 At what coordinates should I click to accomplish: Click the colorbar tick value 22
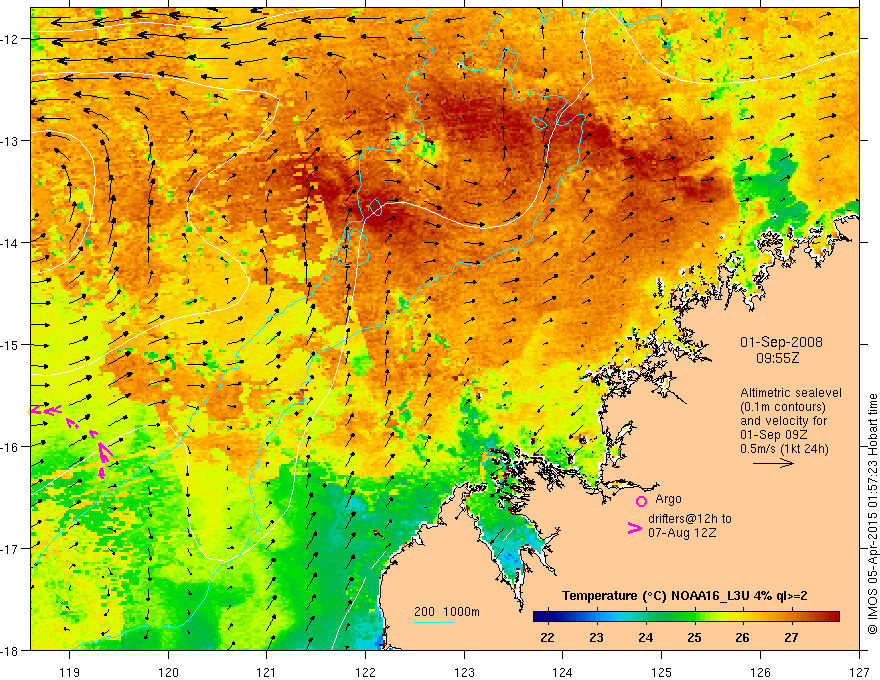coord(547,638)
